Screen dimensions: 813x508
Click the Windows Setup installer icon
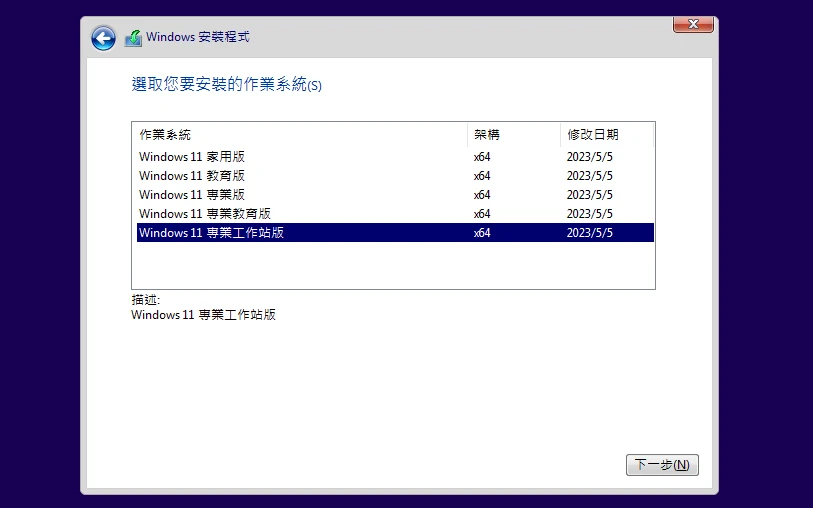coord(133,38)
